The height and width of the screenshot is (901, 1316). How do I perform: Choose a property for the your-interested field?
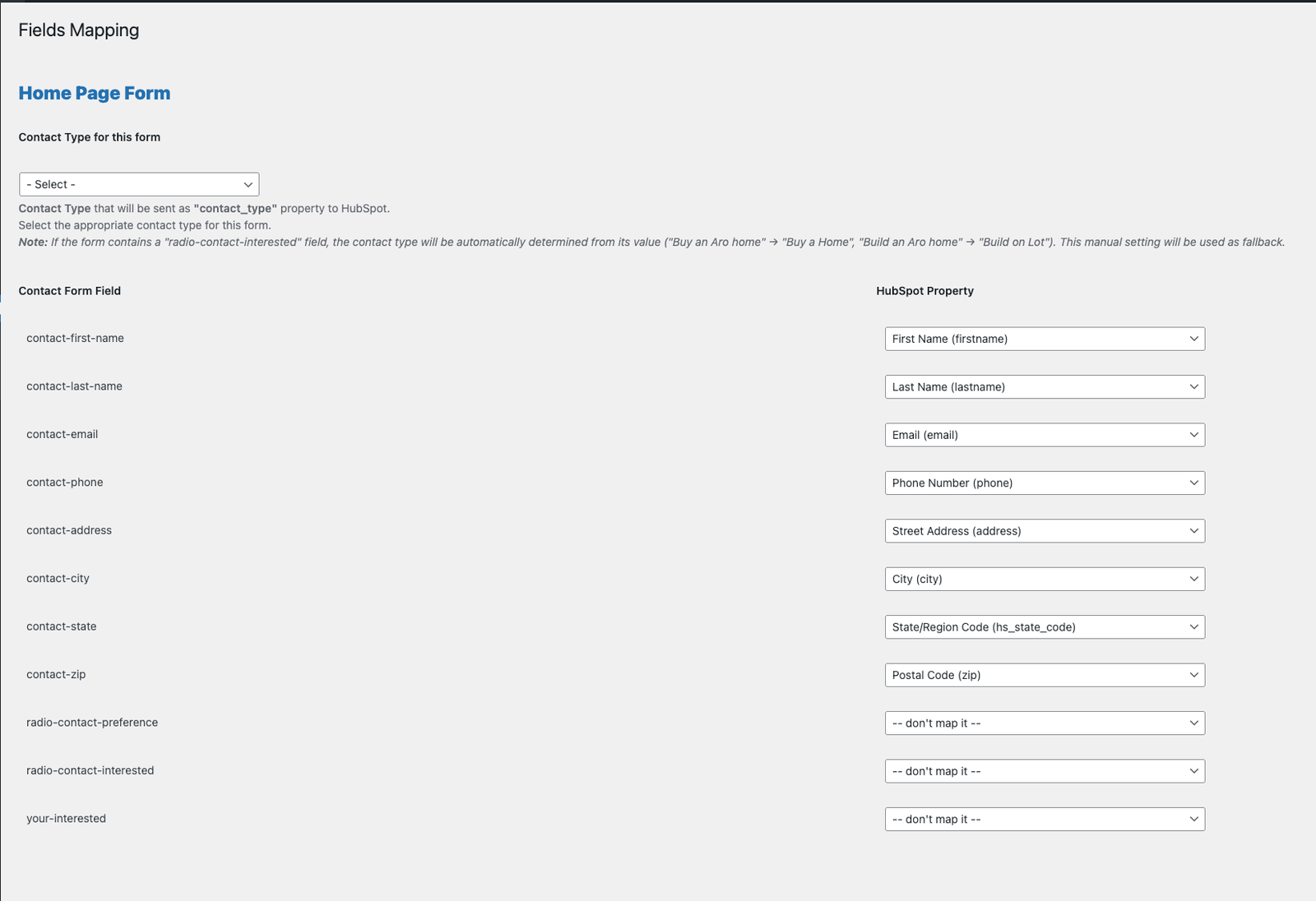pos(1045,820)
